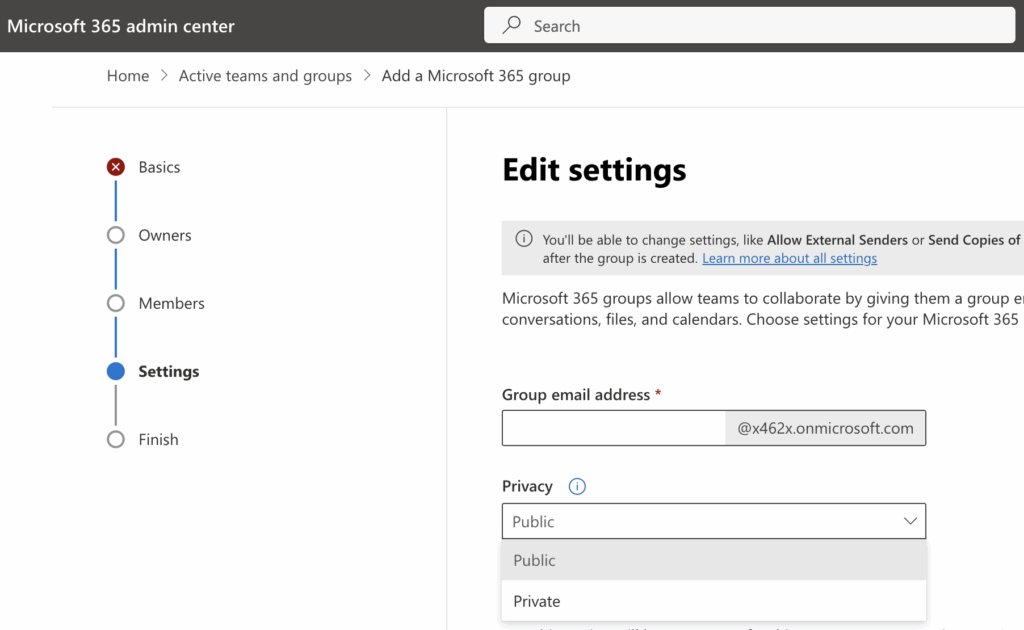Click the Members step circle
This screenshot has width=1024, height=630.
[x=117, y=303]
